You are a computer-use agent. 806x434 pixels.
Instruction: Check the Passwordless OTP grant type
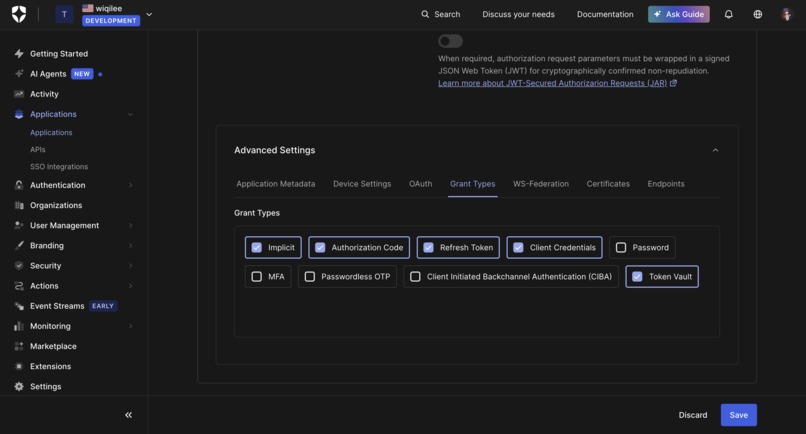point(309,277)
